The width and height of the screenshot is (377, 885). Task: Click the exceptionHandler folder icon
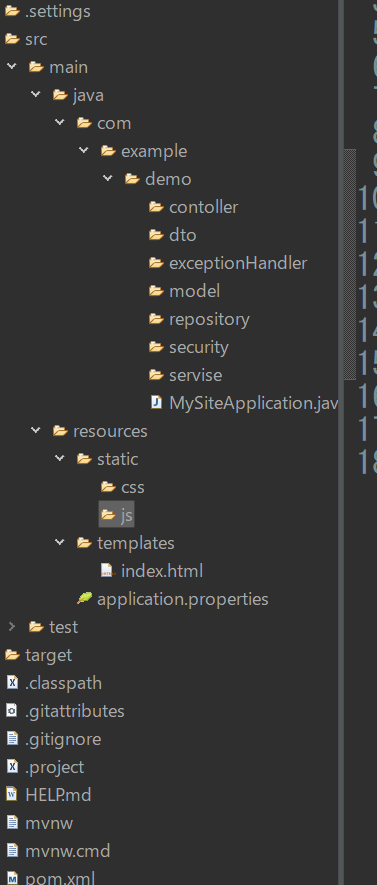pos(156,263)
